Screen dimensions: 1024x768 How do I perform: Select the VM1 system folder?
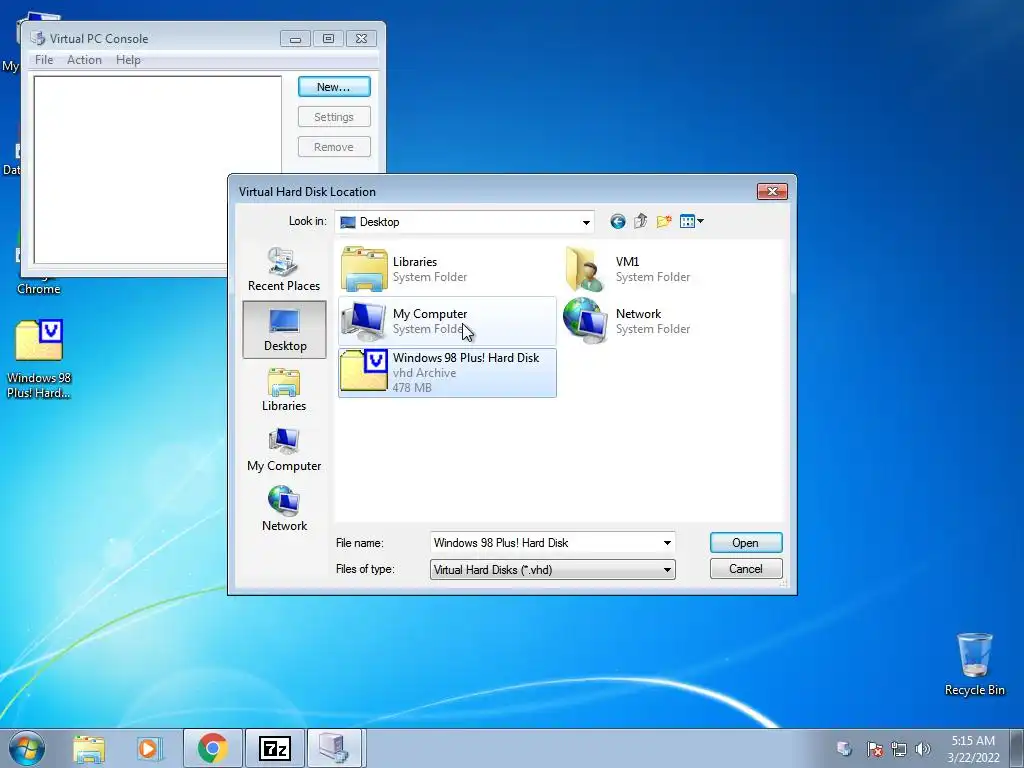coord(671,269)
